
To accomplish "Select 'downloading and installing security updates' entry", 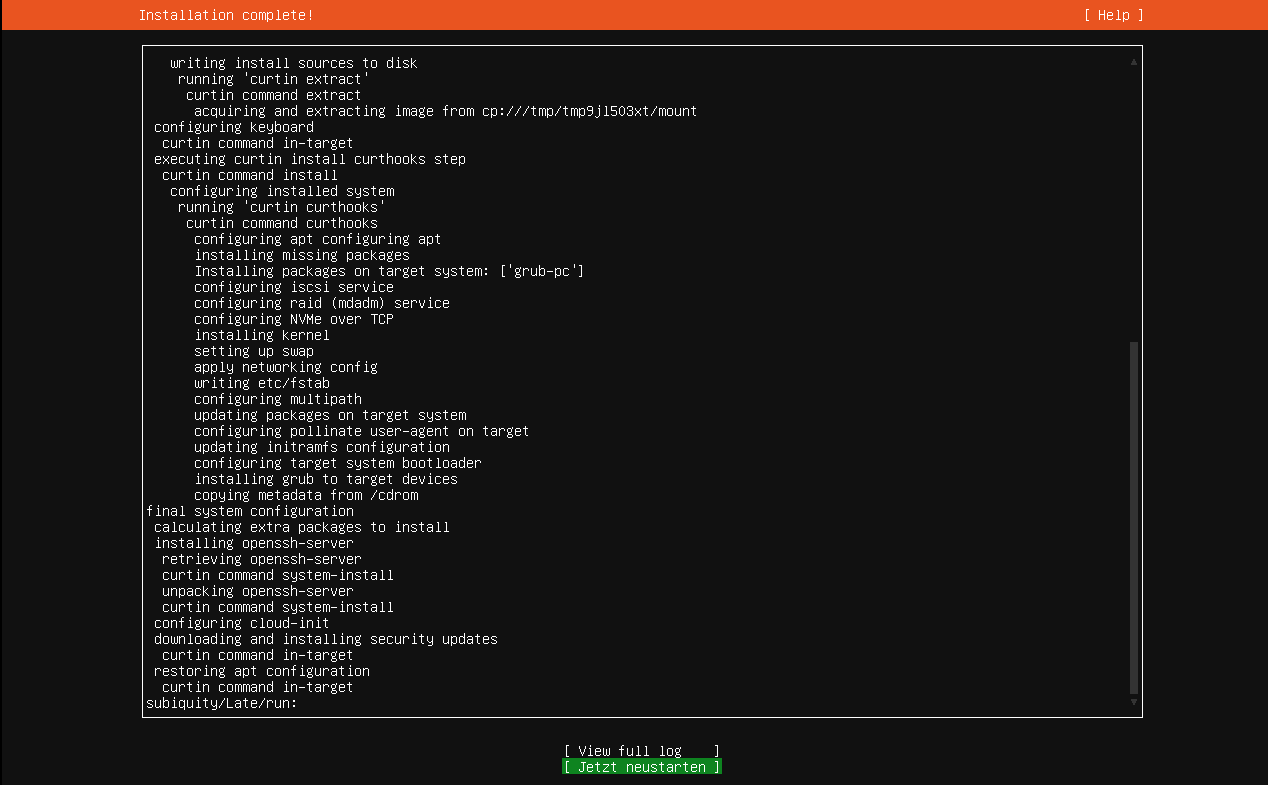I will (326, 638).
